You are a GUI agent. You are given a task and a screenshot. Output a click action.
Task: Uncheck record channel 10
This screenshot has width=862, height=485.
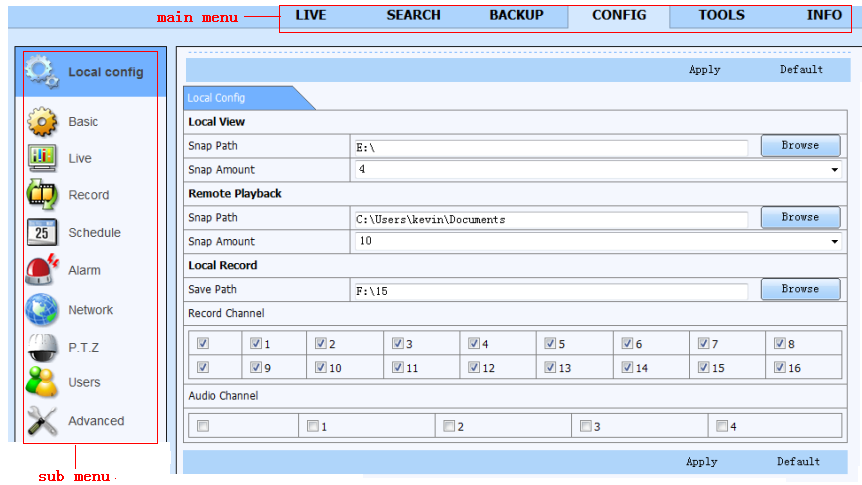click(x=321, y=367)
